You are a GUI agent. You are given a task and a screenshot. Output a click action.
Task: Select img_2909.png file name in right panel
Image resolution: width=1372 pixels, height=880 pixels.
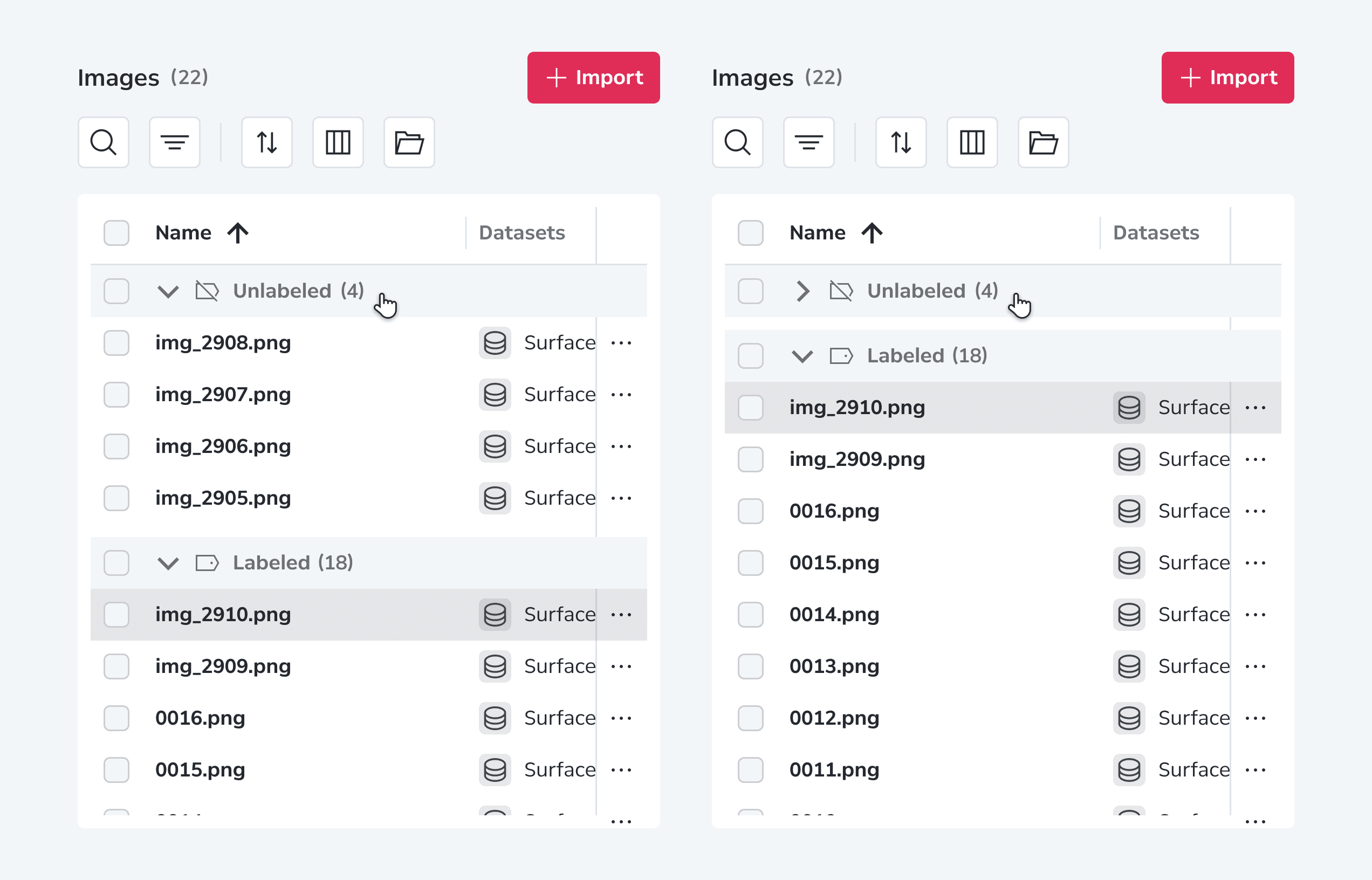pyautogui.click(x=857, y=459)
